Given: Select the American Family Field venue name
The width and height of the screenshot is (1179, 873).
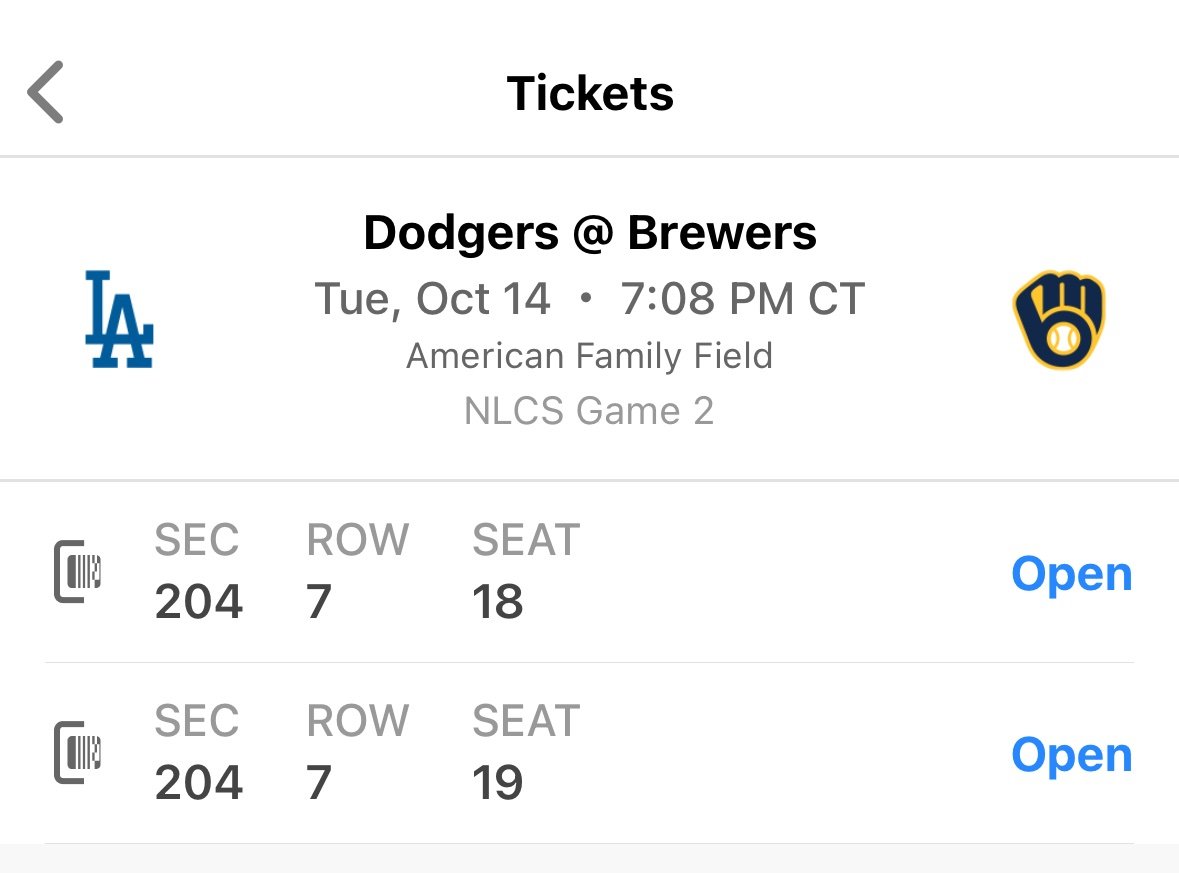Looking at the screenshot, I should click(590, 356).
